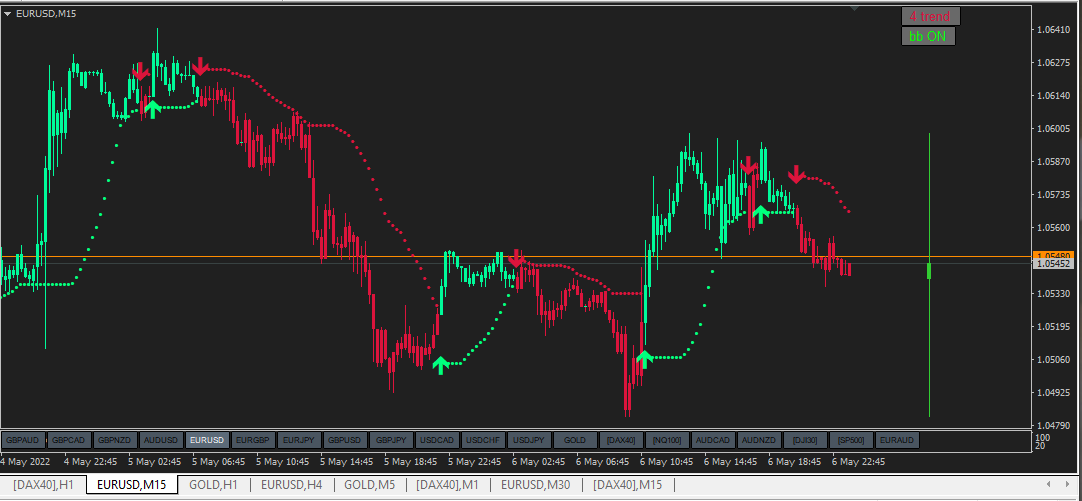Switch to the GOLD,H1 chart tab
1082x501 pixels.
(x=213, y=485)
